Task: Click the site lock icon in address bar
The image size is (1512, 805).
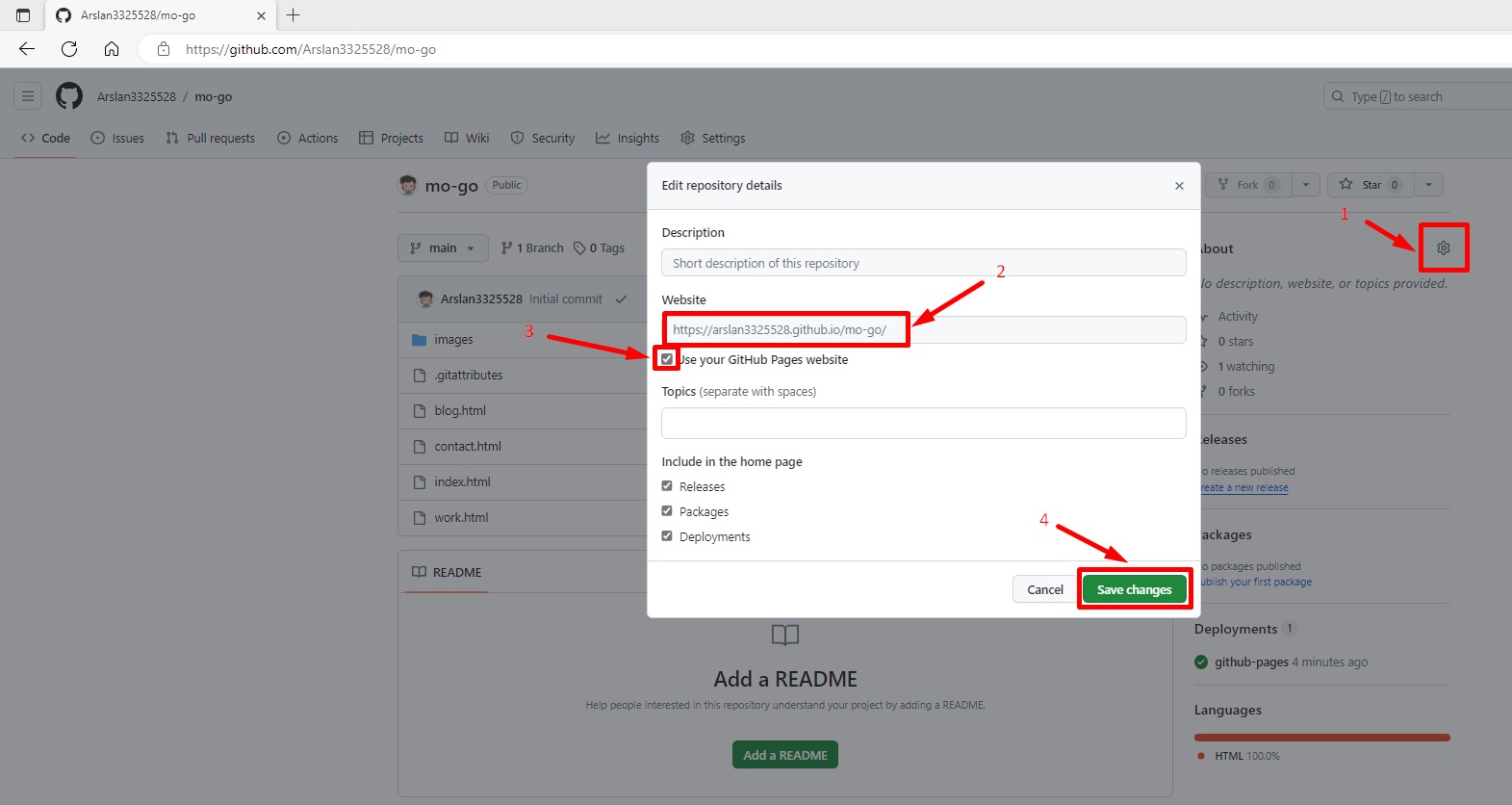Action: pos(164,49)
